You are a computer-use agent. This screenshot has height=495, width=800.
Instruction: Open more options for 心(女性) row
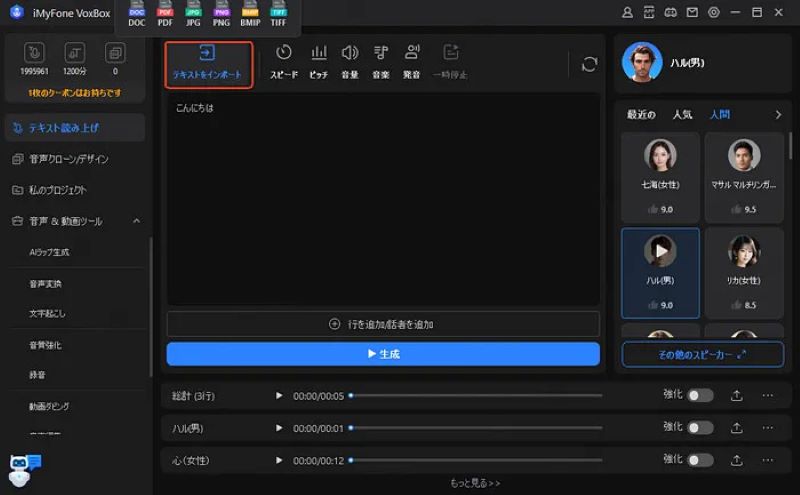pos(767,460)
